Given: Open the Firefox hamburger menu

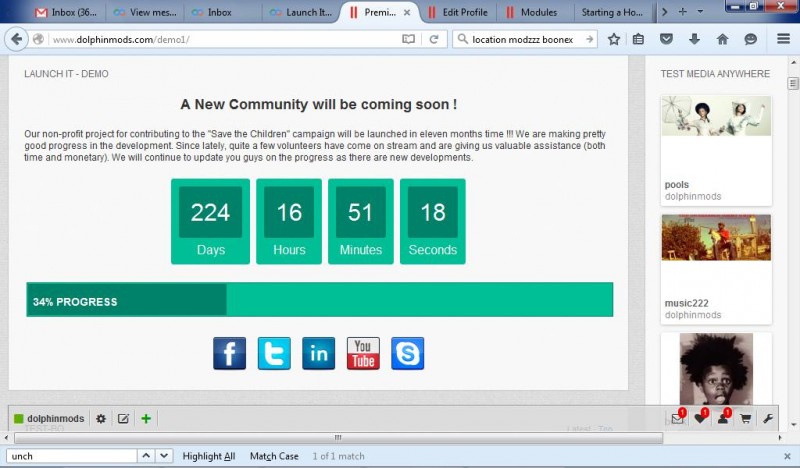Looking at the screenshot, I should pos(784,39).
